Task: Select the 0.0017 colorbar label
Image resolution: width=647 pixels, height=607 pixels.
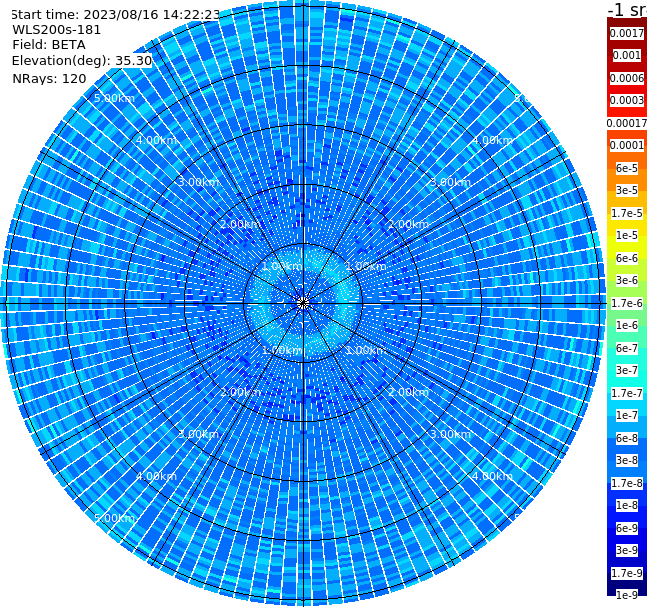Action: click(x=627, y=33)
